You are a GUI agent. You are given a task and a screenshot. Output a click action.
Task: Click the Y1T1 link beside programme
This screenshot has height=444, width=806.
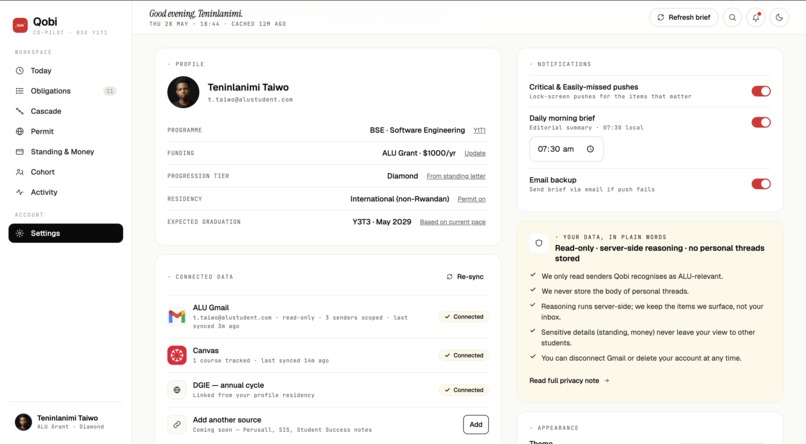479,131
